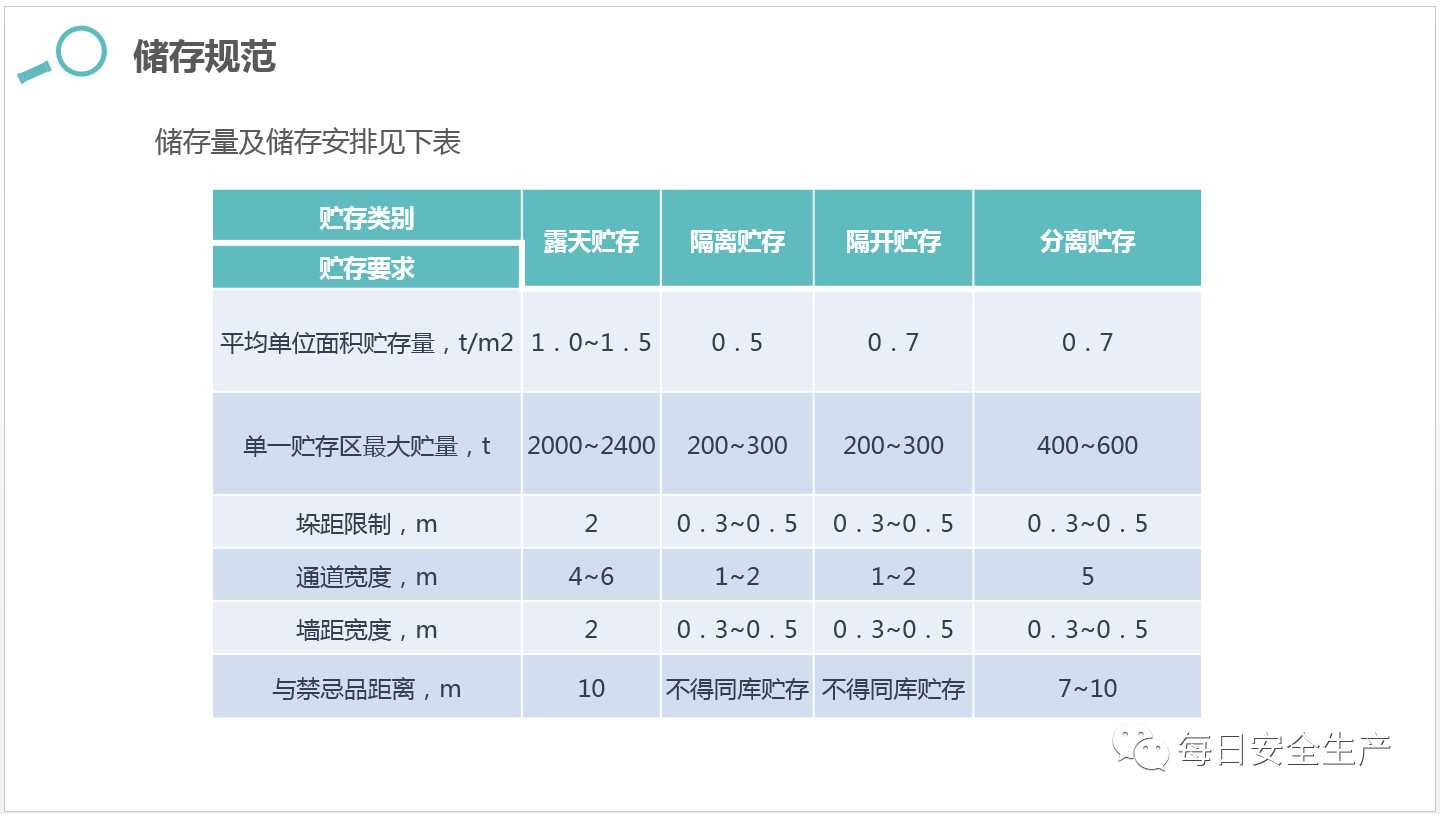The image size is (1440, 814).
Task: Select the 储存规范 slide title
Action: click(204, 57)
